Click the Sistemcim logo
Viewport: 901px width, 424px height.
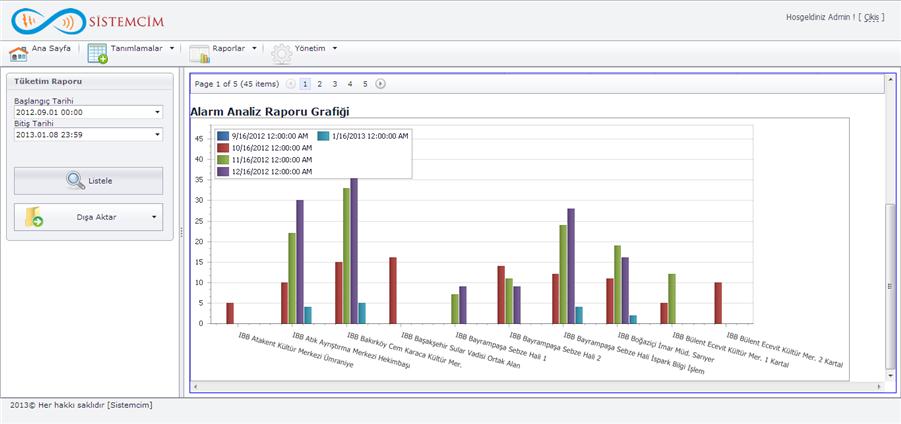pos(83,20)
